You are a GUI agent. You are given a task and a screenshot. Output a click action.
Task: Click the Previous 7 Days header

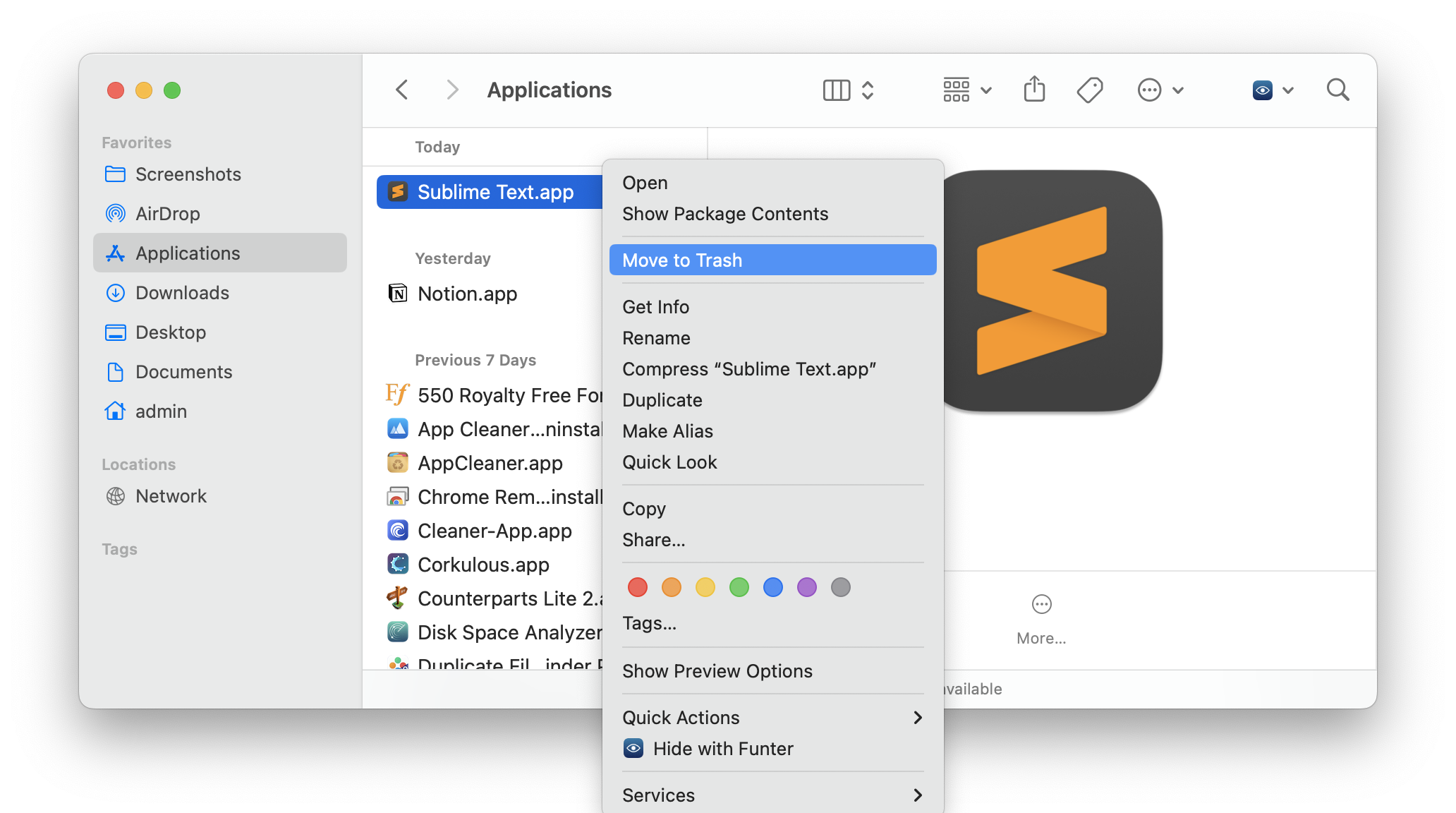(475, 360)
